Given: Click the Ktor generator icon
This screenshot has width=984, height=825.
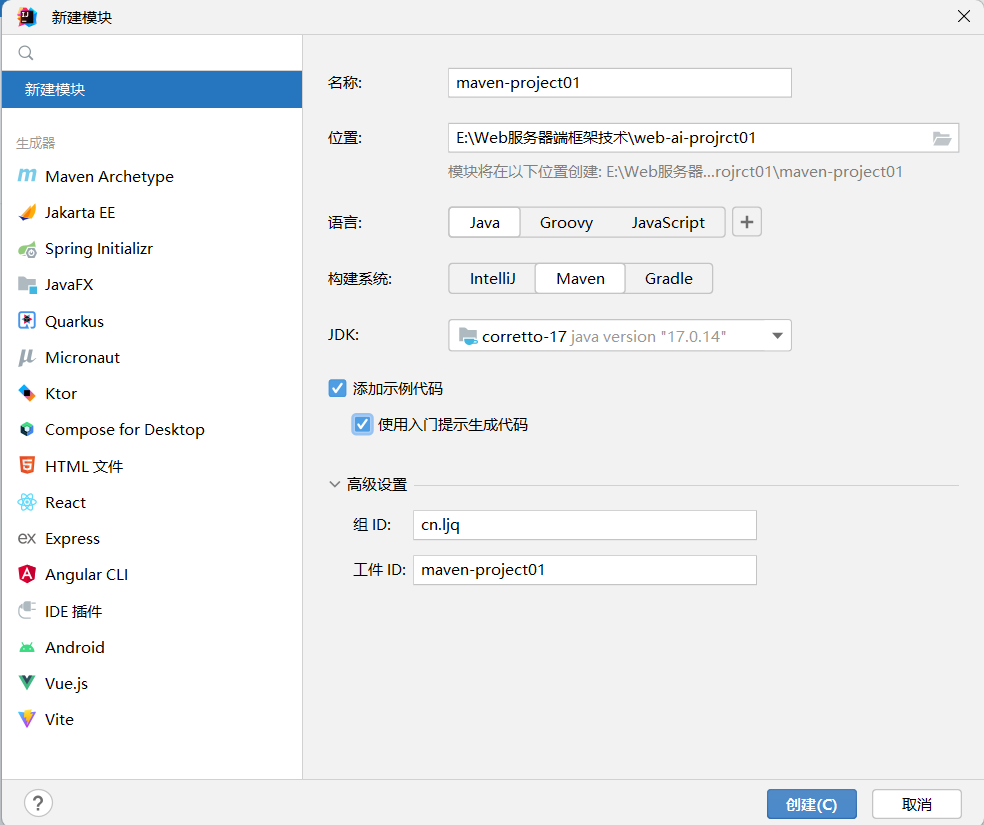Looking at the screenshot, I should coord(27,393).
